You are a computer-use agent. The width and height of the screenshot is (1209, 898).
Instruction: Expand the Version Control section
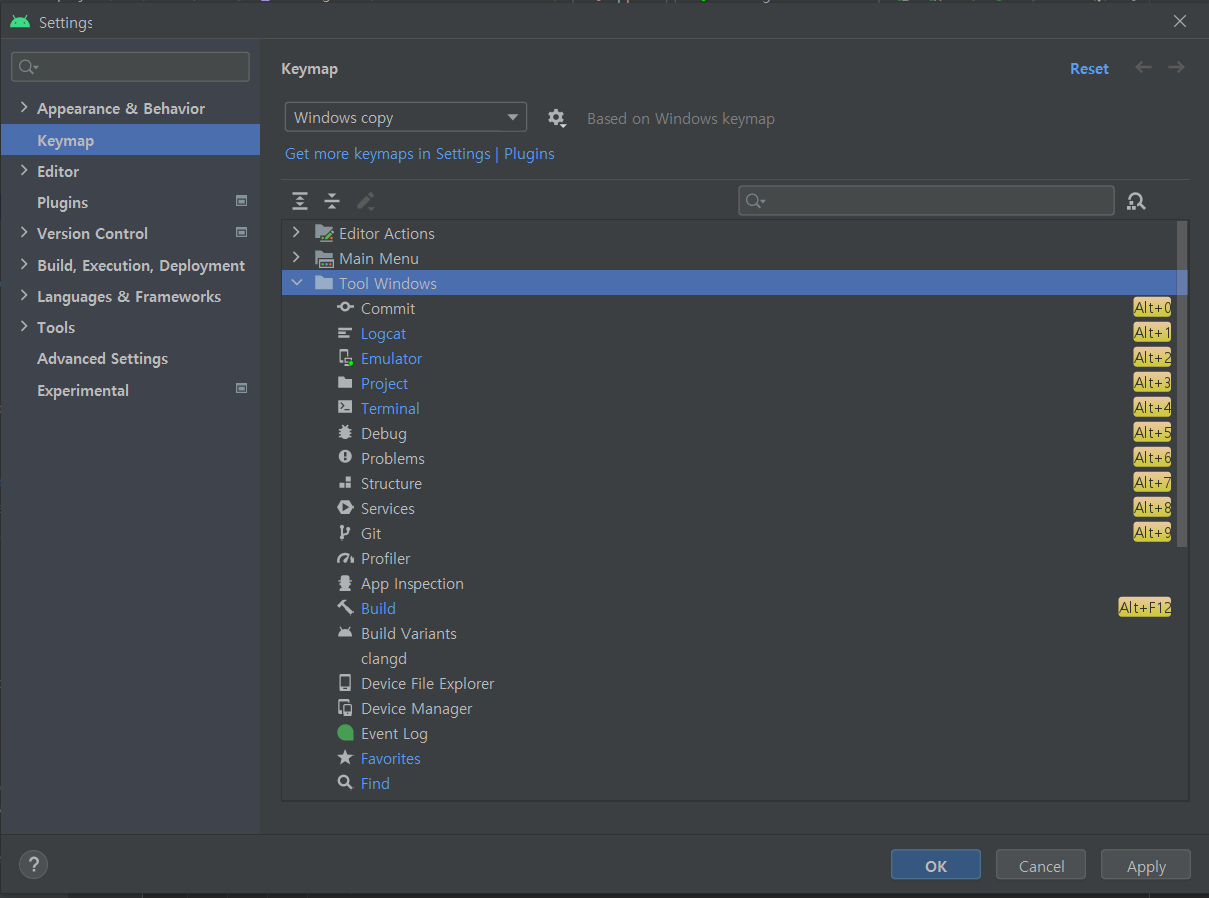point(24,233)
